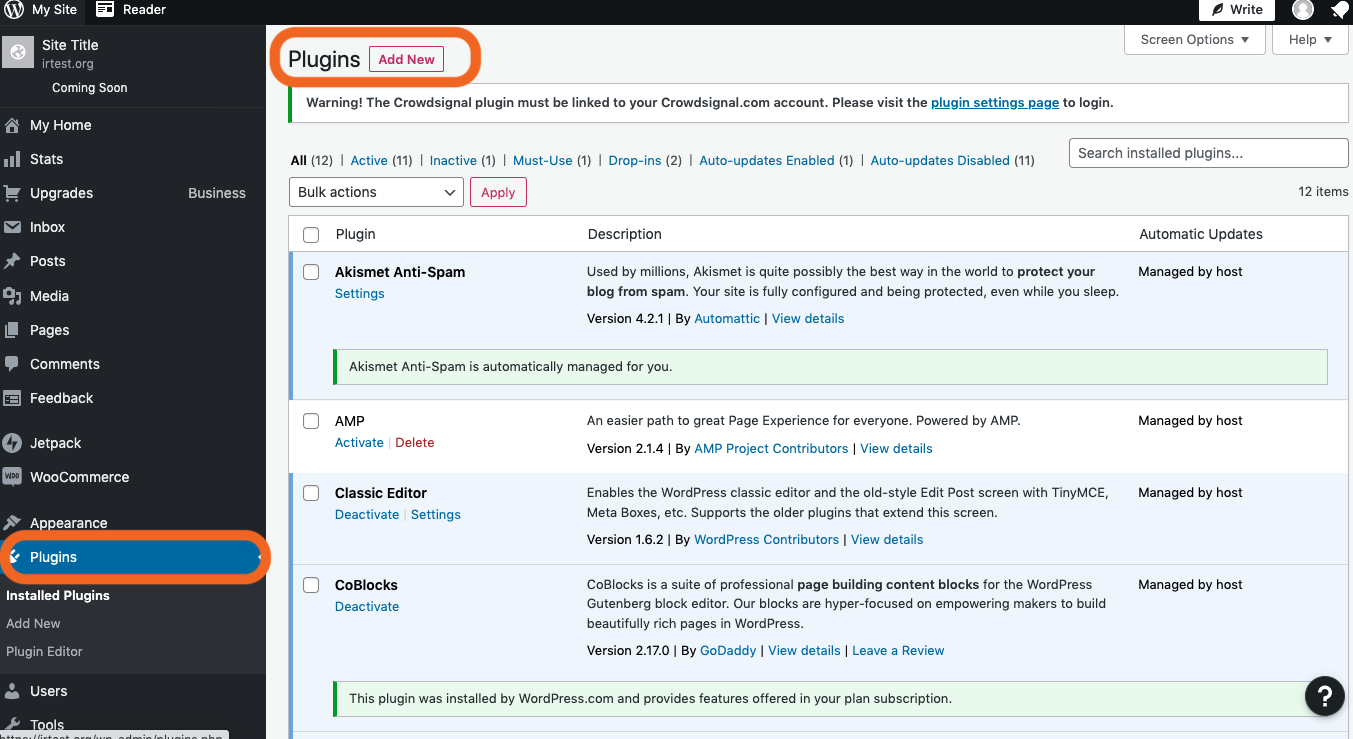1353x739 pixels.
Task: Filter plugins by Inactive
Action: coord(453,160)
